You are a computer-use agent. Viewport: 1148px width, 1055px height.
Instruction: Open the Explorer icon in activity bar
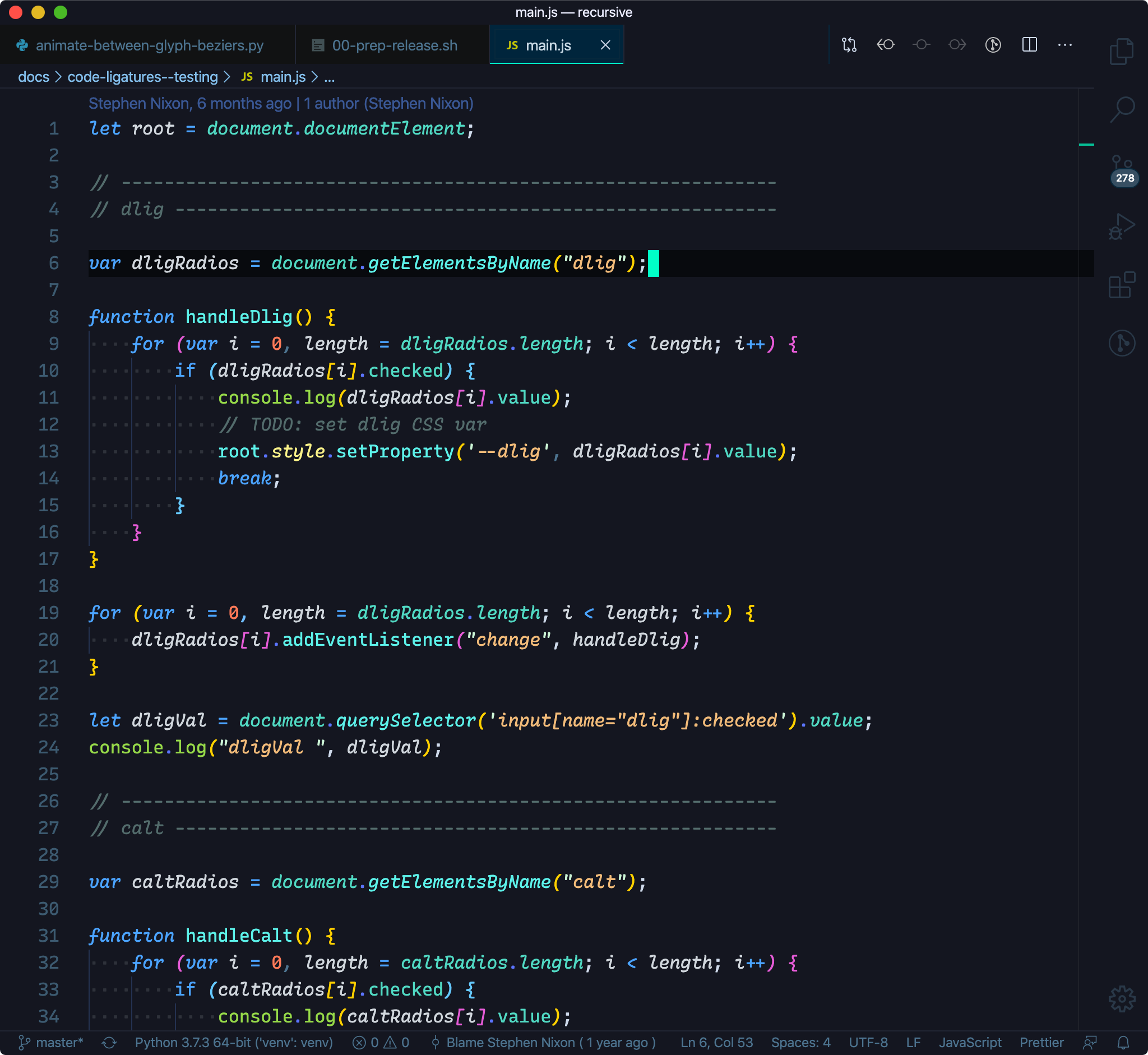1121,52
